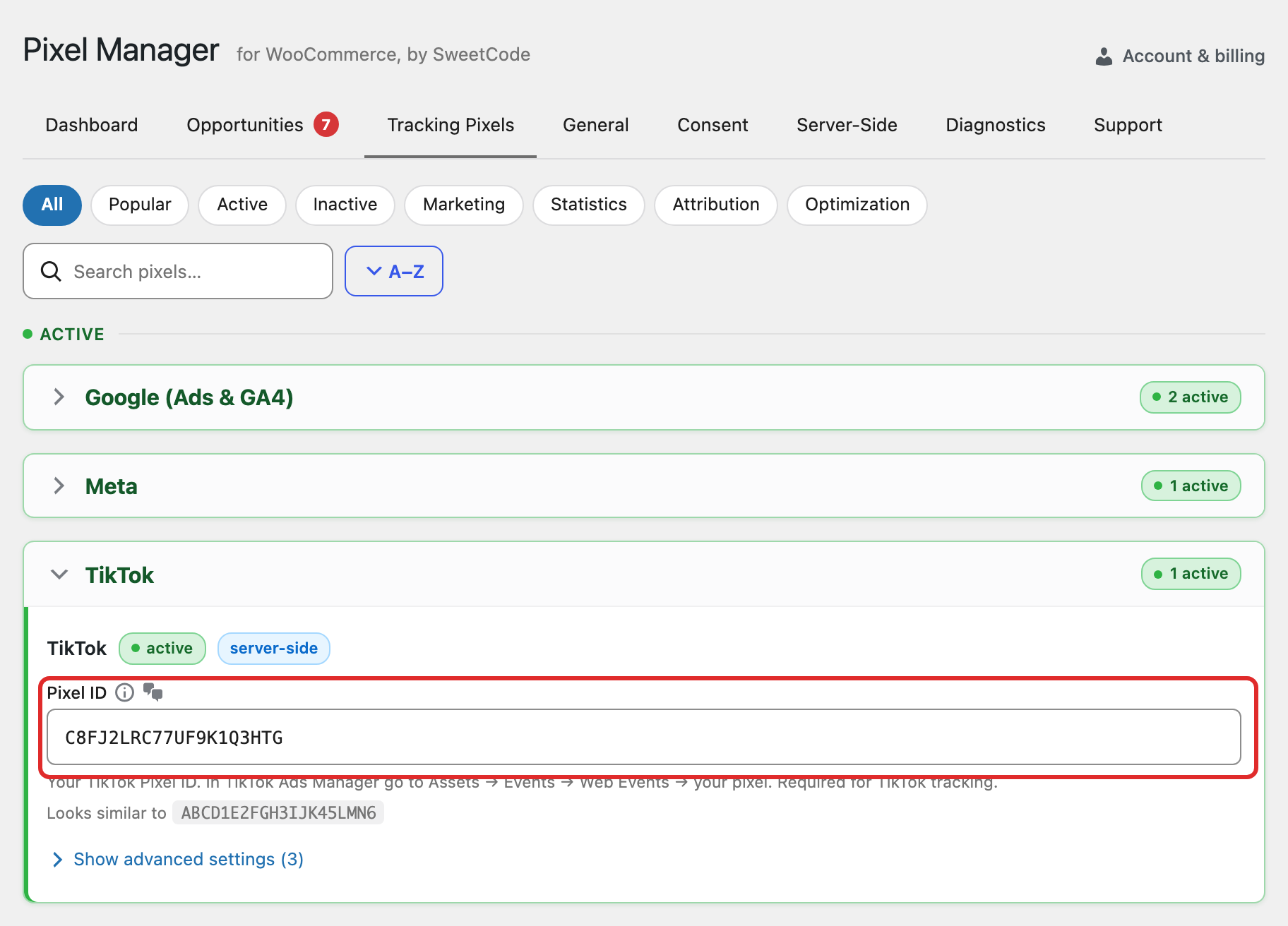Open the A–Z sort dropdown

click(394, 271)
